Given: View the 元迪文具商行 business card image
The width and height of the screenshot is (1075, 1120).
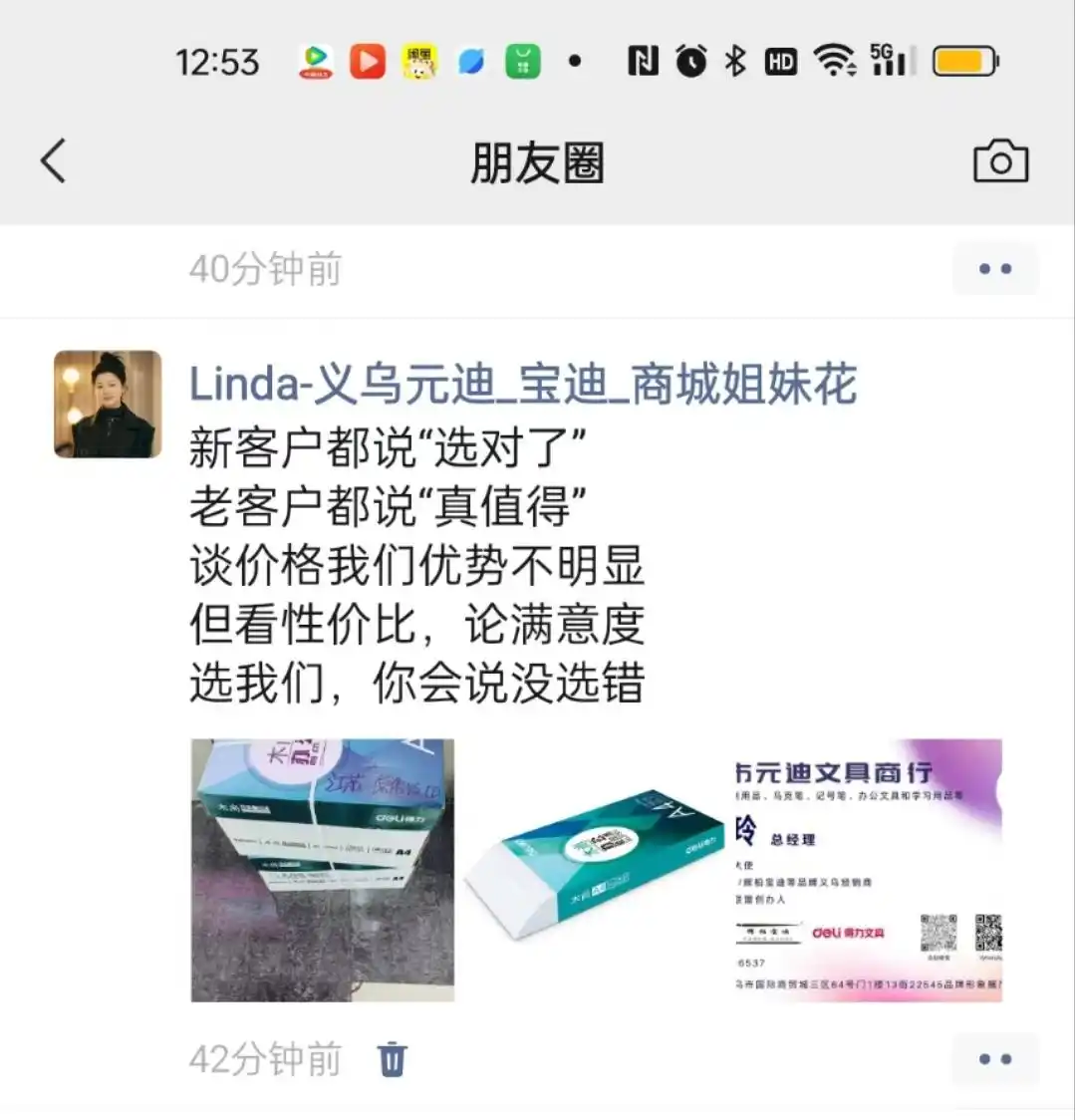Looking at the screenshot, I should (870, 870).
